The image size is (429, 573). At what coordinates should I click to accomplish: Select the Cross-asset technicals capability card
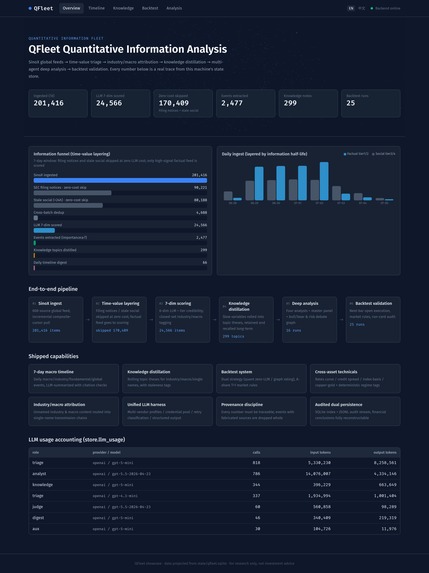pyautogui.click(x=355, y=379)
